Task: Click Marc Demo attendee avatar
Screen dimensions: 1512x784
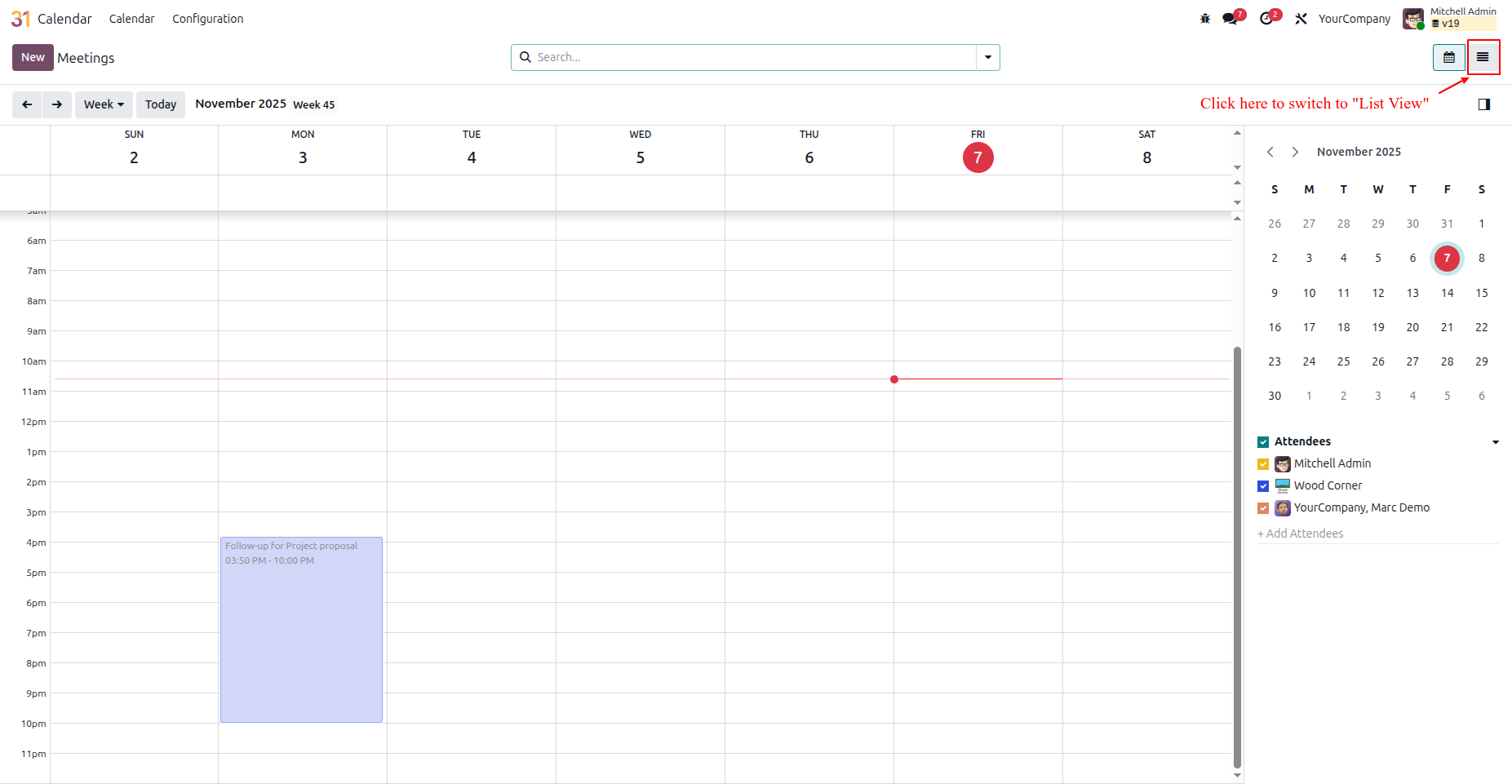Action: click(x=1283, y=508)
